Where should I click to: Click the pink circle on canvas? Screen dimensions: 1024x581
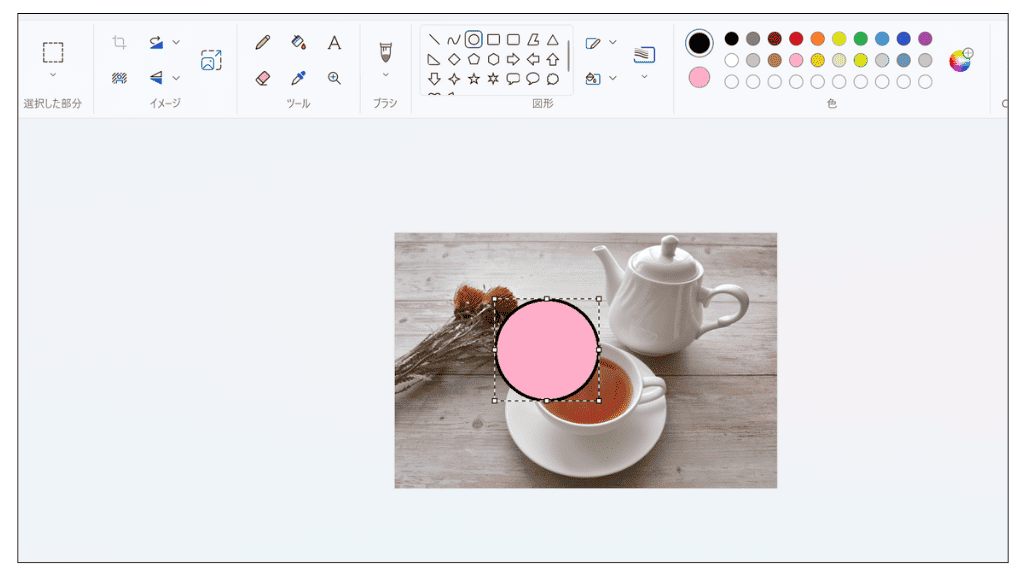click(x=546, y=349)
